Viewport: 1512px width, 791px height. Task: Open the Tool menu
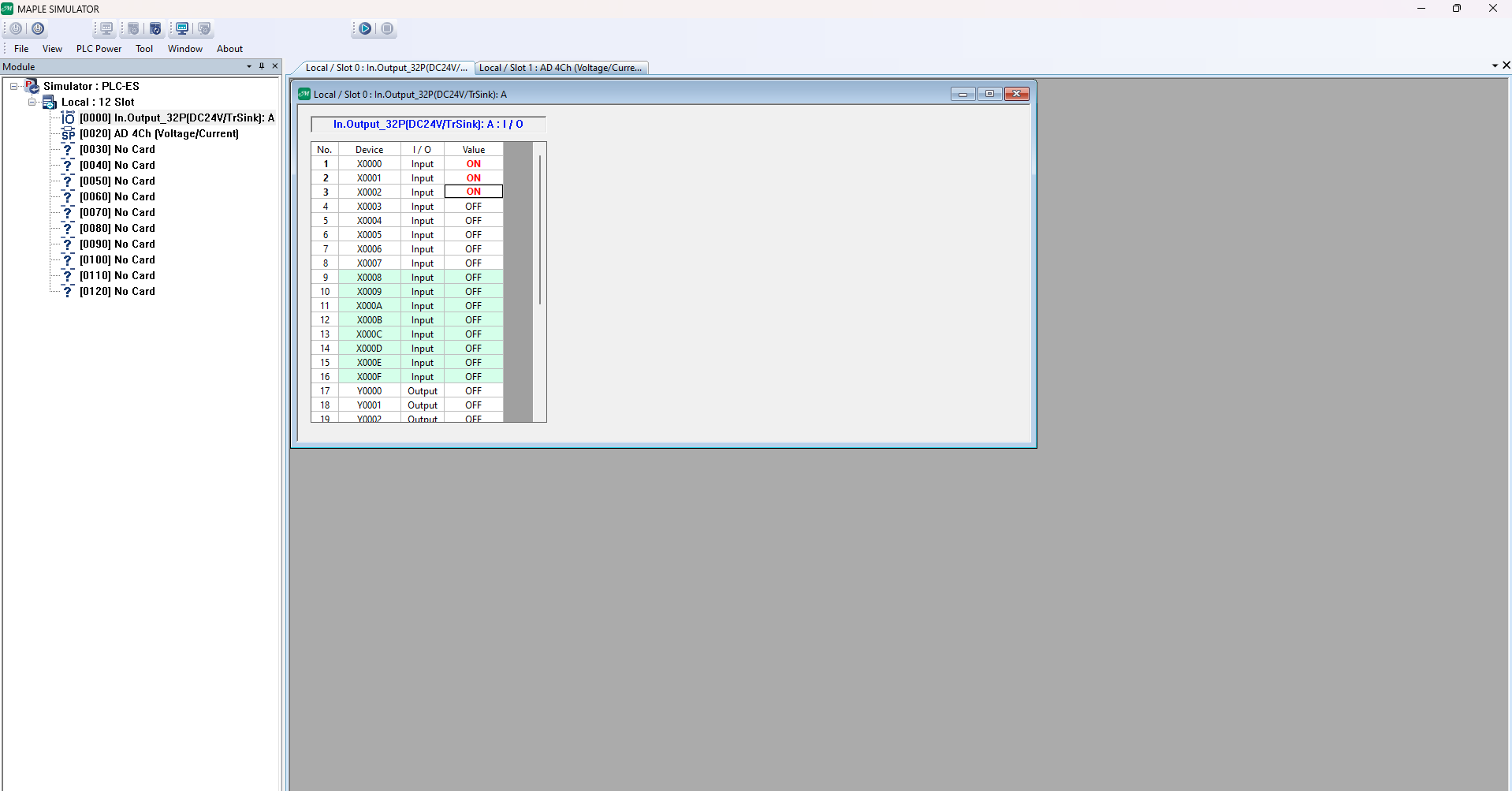click(x=144, y=49)
